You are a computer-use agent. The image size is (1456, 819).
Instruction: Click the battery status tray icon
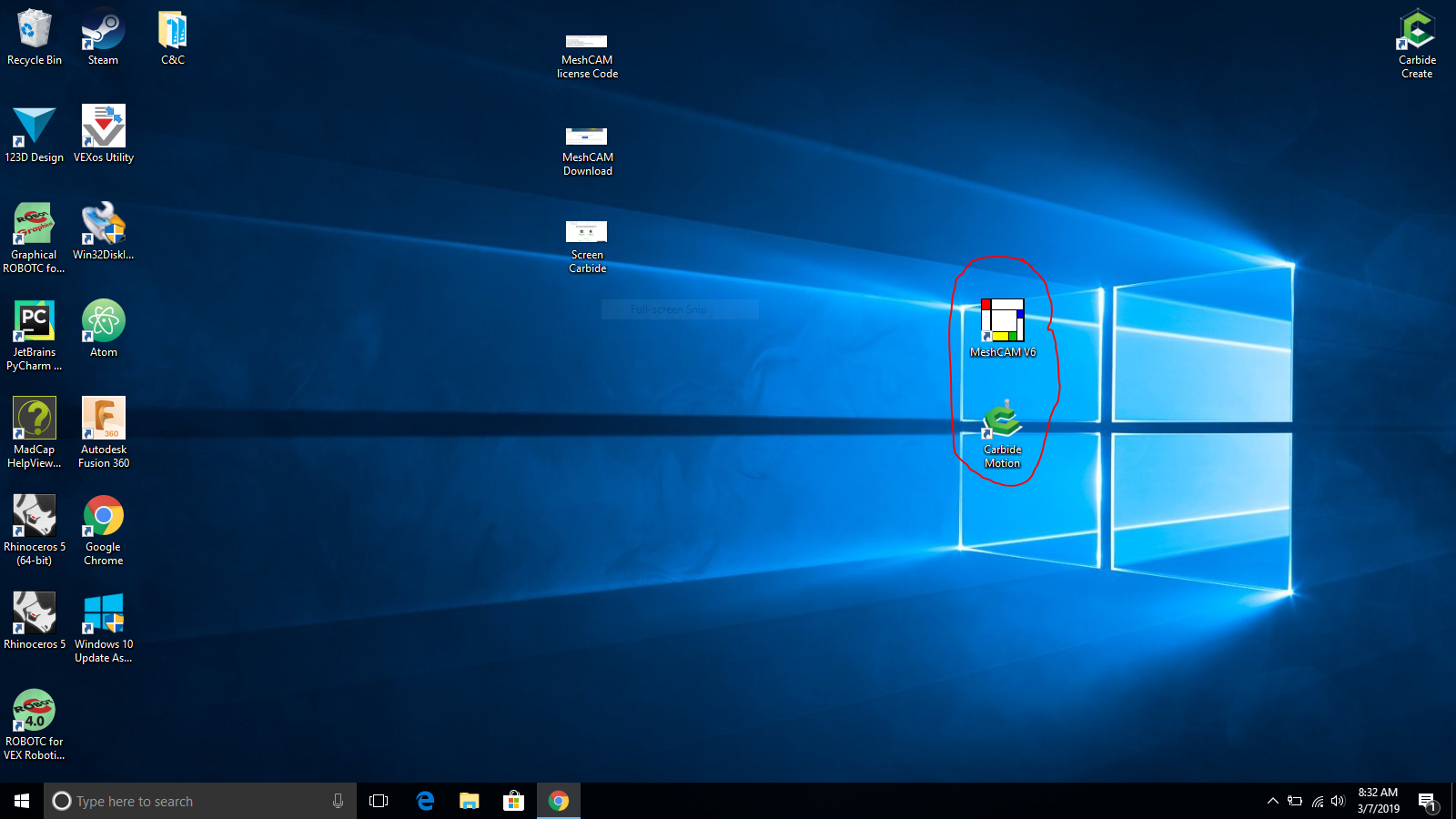click(x=1295, y=801)
